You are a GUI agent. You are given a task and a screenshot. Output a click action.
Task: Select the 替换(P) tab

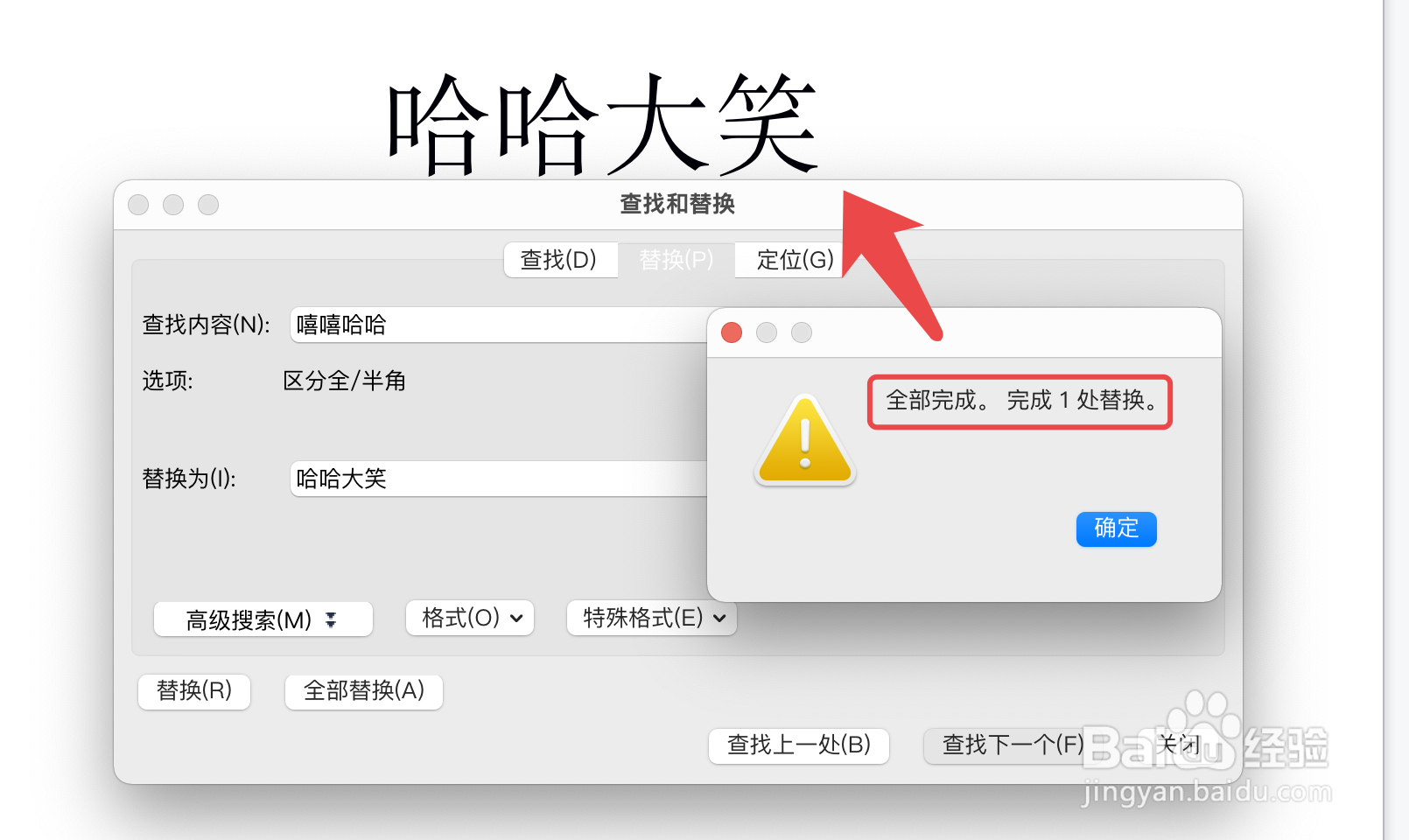tap(676, 260)
